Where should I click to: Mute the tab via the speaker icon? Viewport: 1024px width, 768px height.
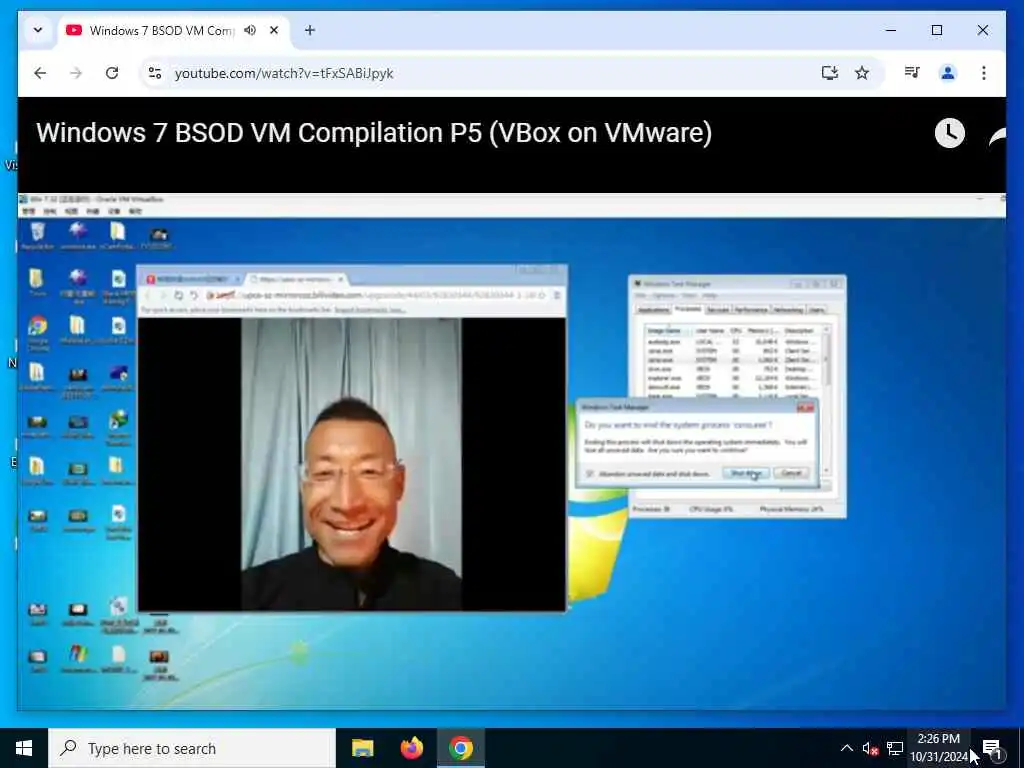click(x=250, y=30)
